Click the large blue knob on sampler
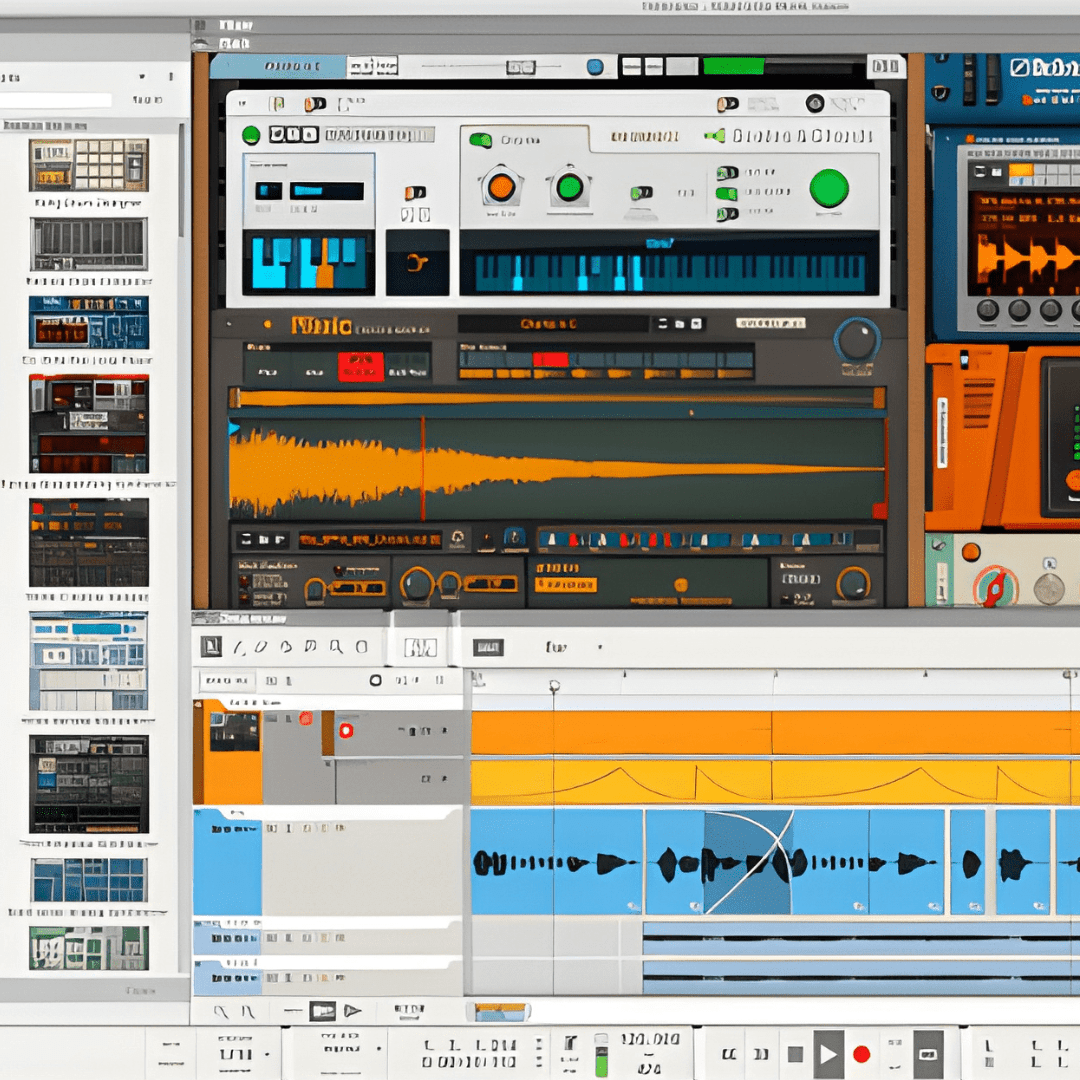Screen dimensions: 1080x1080 click(x=857, y=339)
